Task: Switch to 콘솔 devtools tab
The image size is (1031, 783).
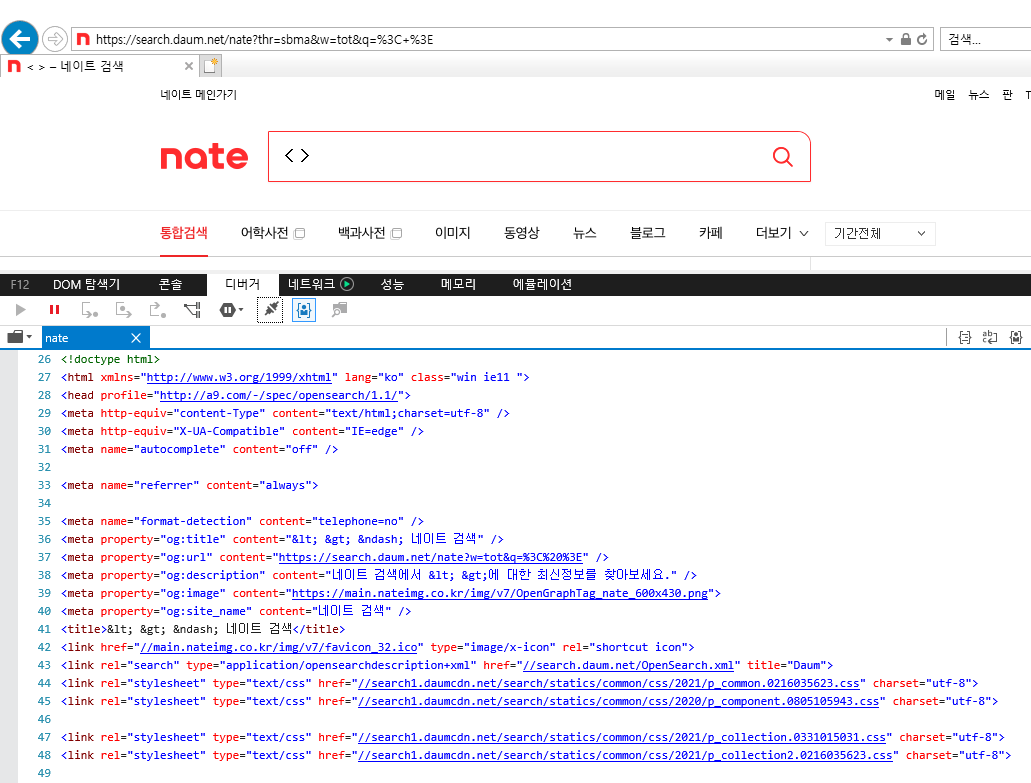Action: pyautogui.click(x=170, y=285)
